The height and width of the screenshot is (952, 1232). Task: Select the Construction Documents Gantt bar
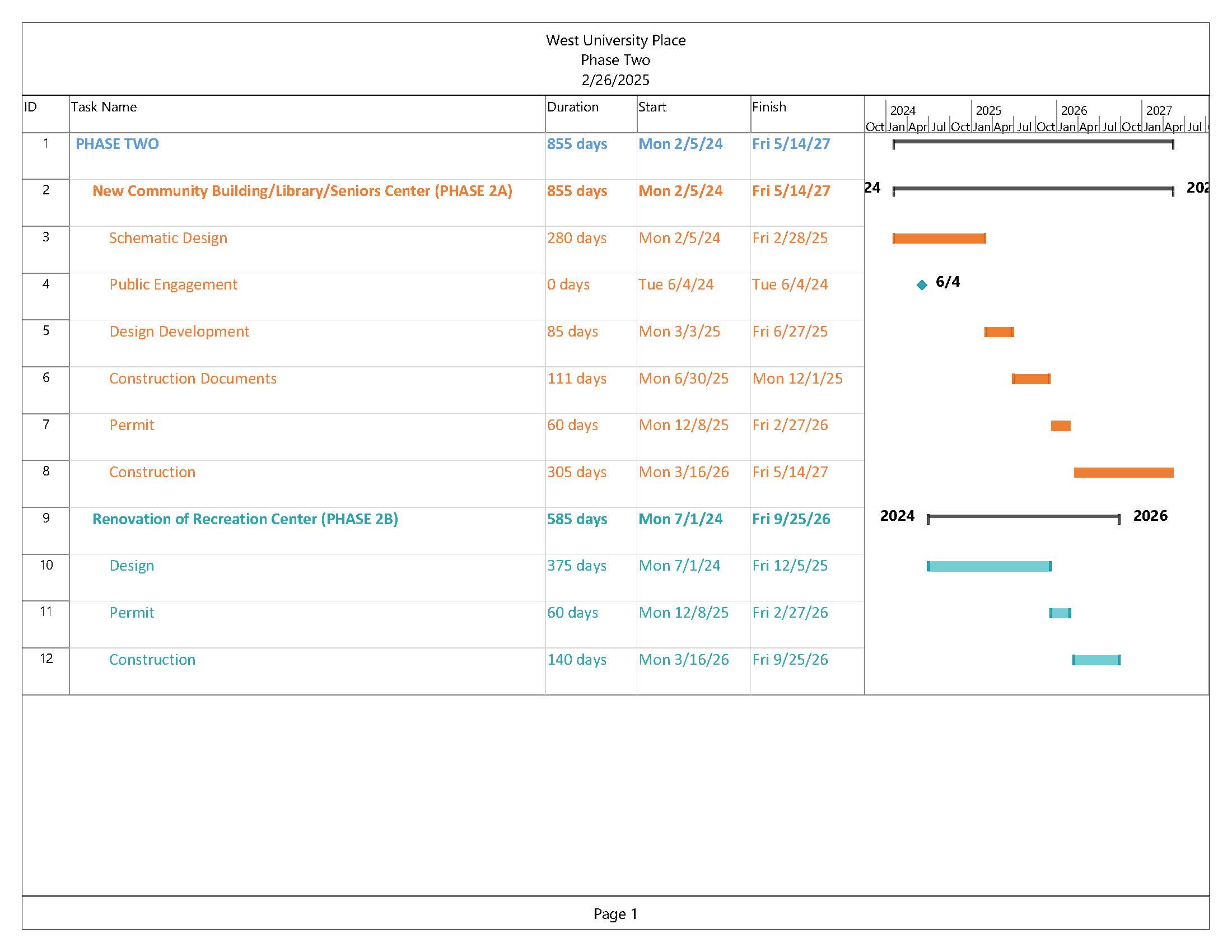[x=1030, y=379]
